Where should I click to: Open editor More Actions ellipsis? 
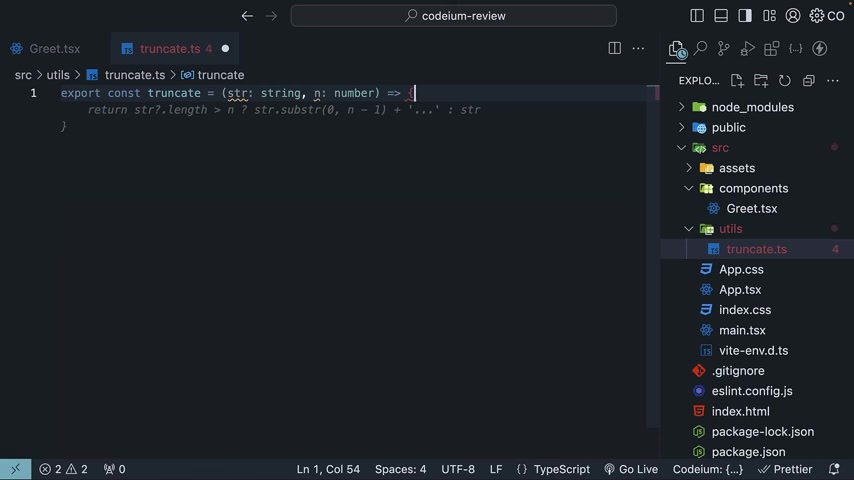(x=638, y=48)
